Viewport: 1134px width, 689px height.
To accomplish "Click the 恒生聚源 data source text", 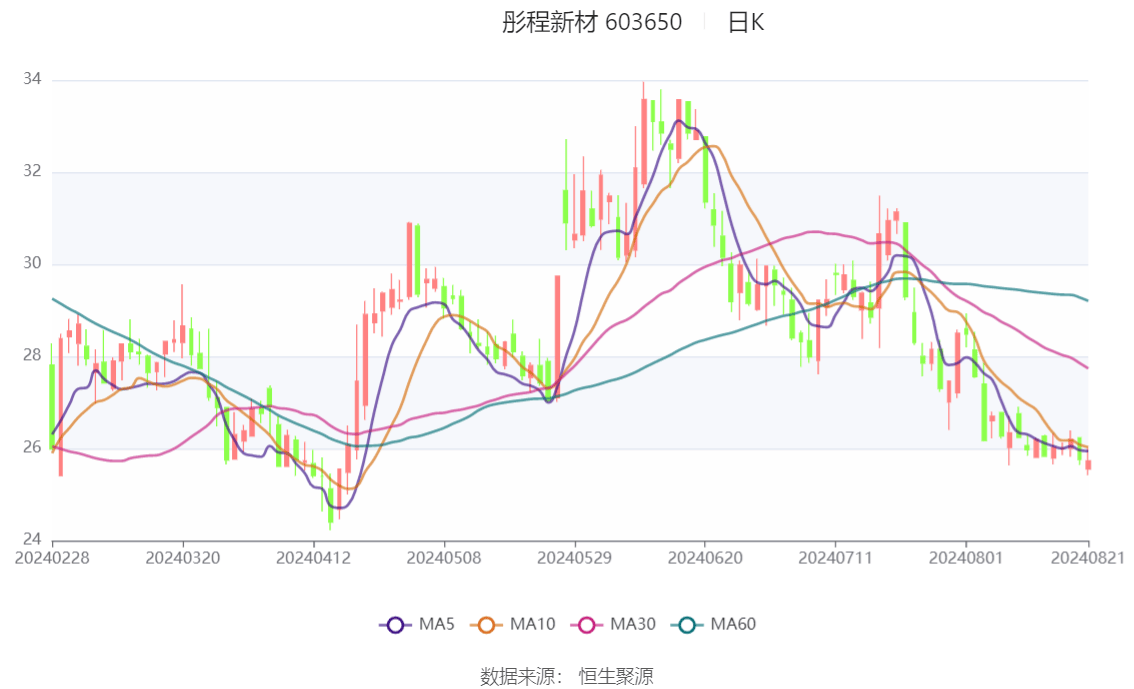I will [x=616, y=677].
